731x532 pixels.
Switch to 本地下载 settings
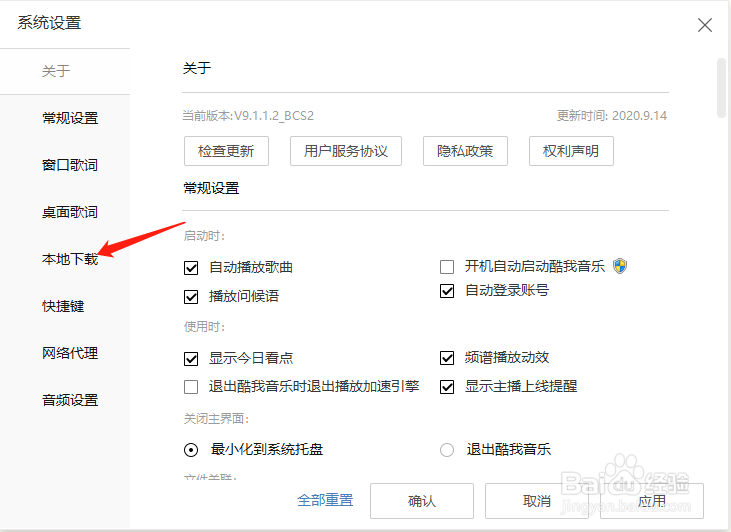click(70, 259)
